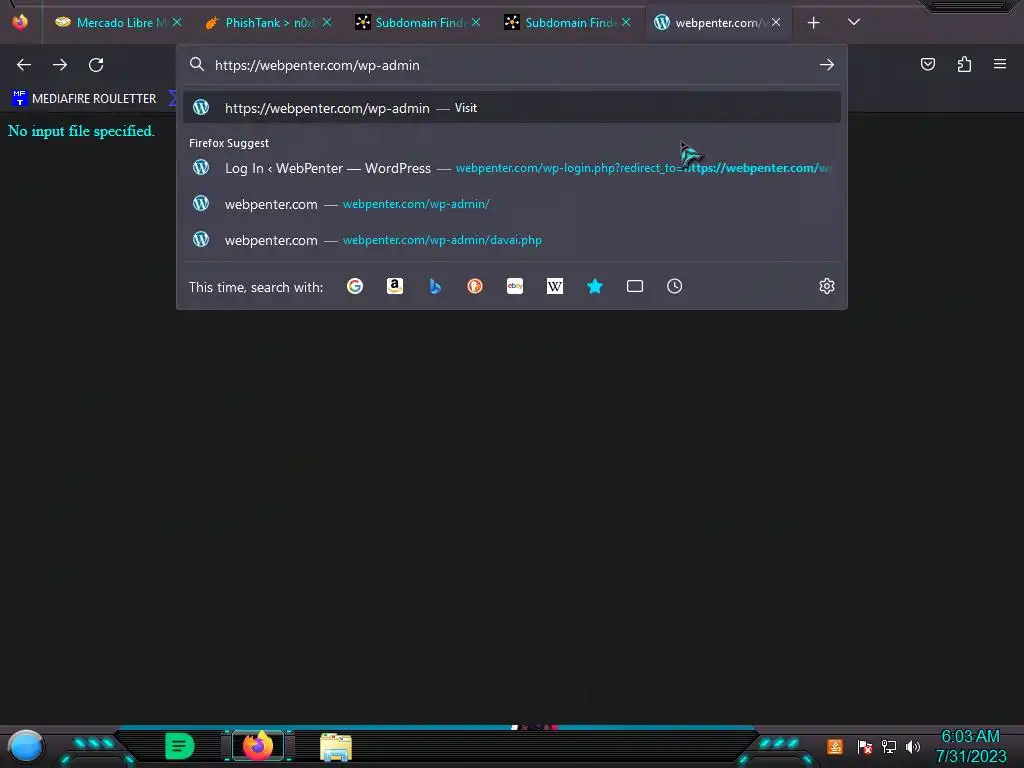This screenshot has width=1024, height=768.
Task: Click the Firefox taskbar icon
Action: pyautogui.click(x=257, y=746)
